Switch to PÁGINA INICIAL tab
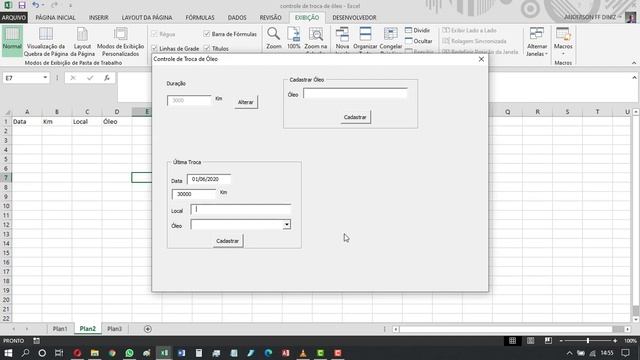 tap(56, 18)
